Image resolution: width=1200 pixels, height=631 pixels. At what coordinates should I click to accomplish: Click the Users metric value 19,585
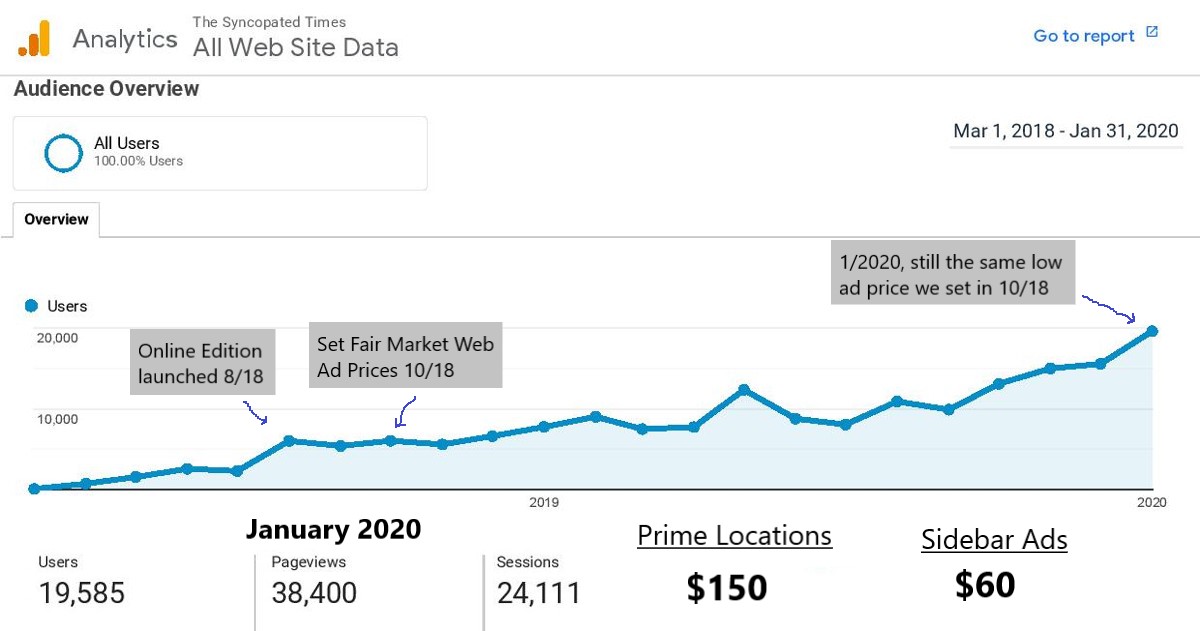point(82,593)
